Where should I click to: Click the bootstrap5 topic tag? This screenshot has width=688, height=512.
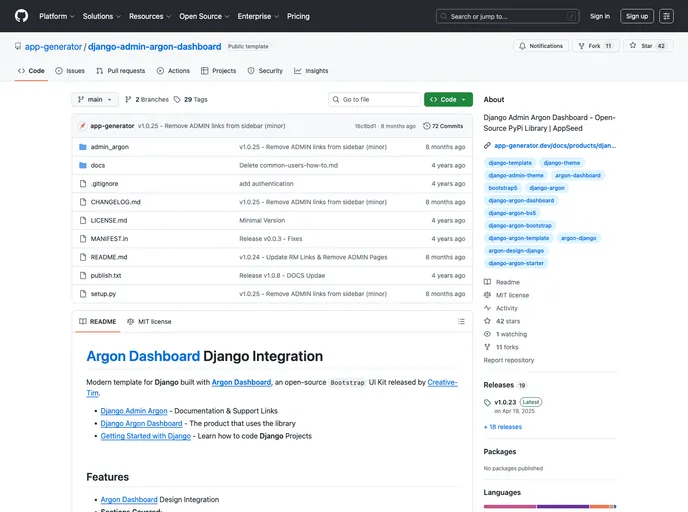tap(503, 188)
